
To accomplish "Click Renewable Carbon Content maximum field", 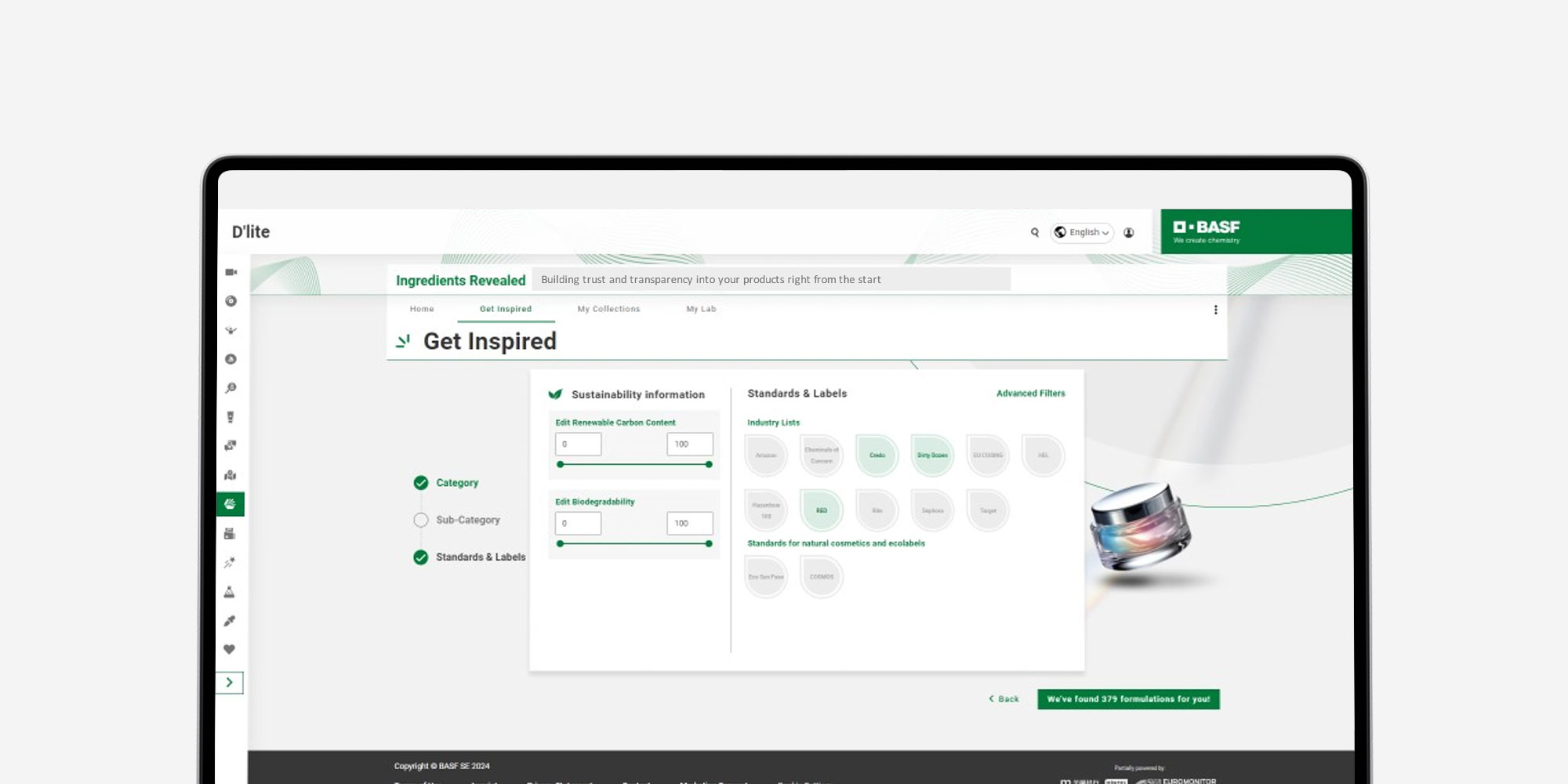I will coord(690,444).
